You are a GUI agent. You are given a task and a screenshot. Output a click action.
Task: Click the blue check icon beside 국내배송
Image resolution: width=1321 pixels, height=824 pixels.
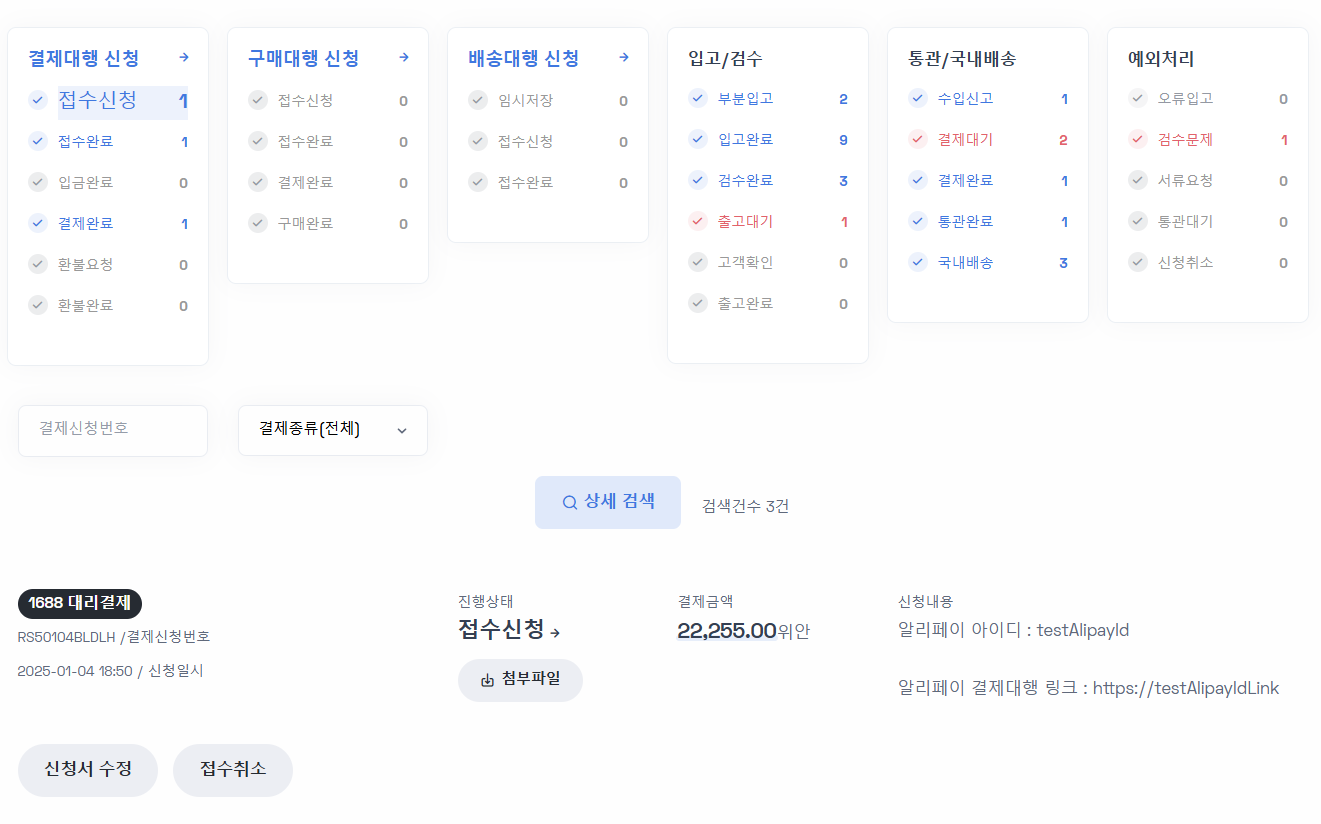[x=917, y=262]
